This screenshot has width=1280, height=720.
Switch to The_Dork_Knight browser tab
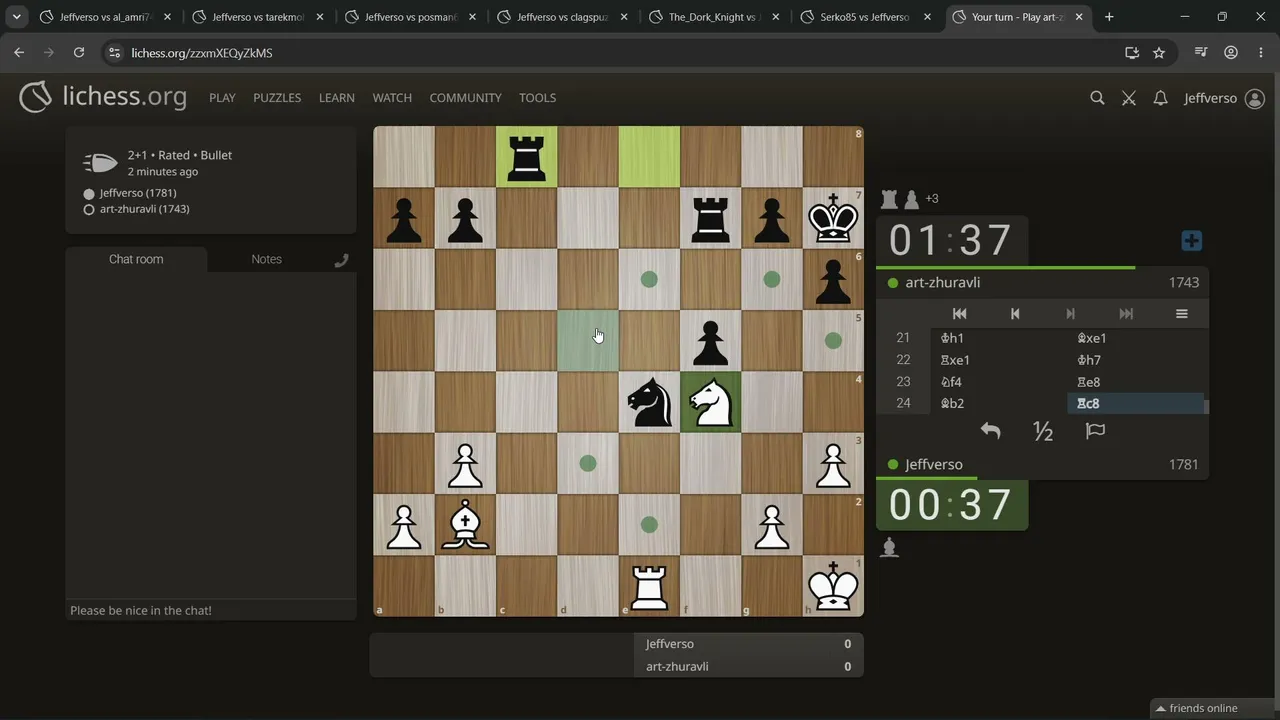pos(714,17)
